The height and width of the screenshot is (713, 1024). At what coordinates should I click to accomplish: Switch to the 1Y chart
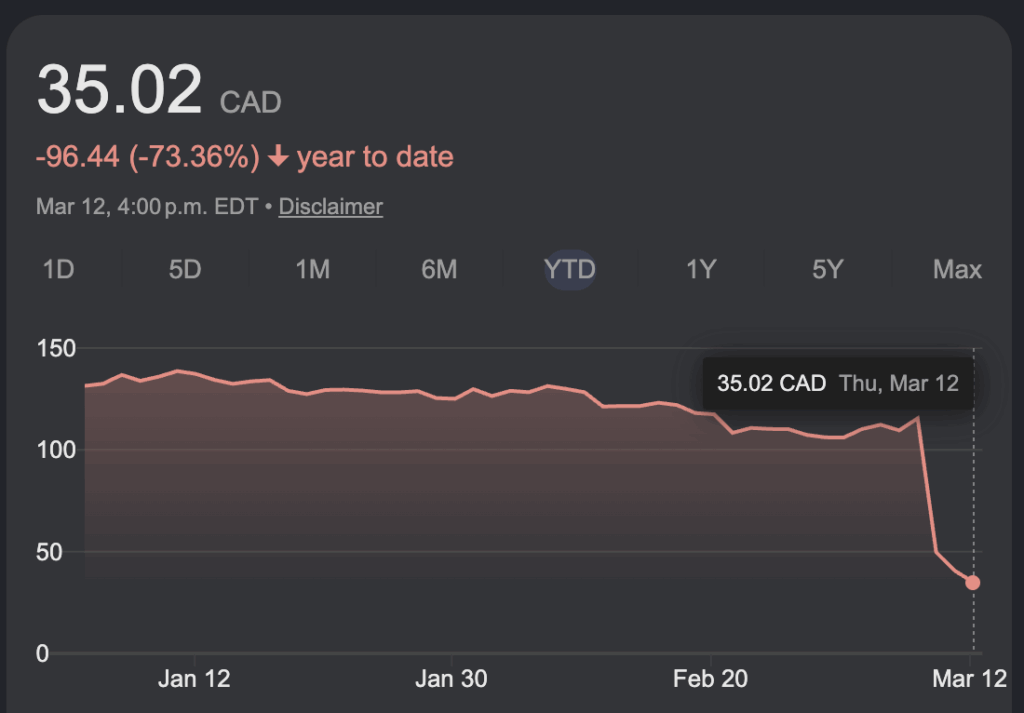(700, 269)
